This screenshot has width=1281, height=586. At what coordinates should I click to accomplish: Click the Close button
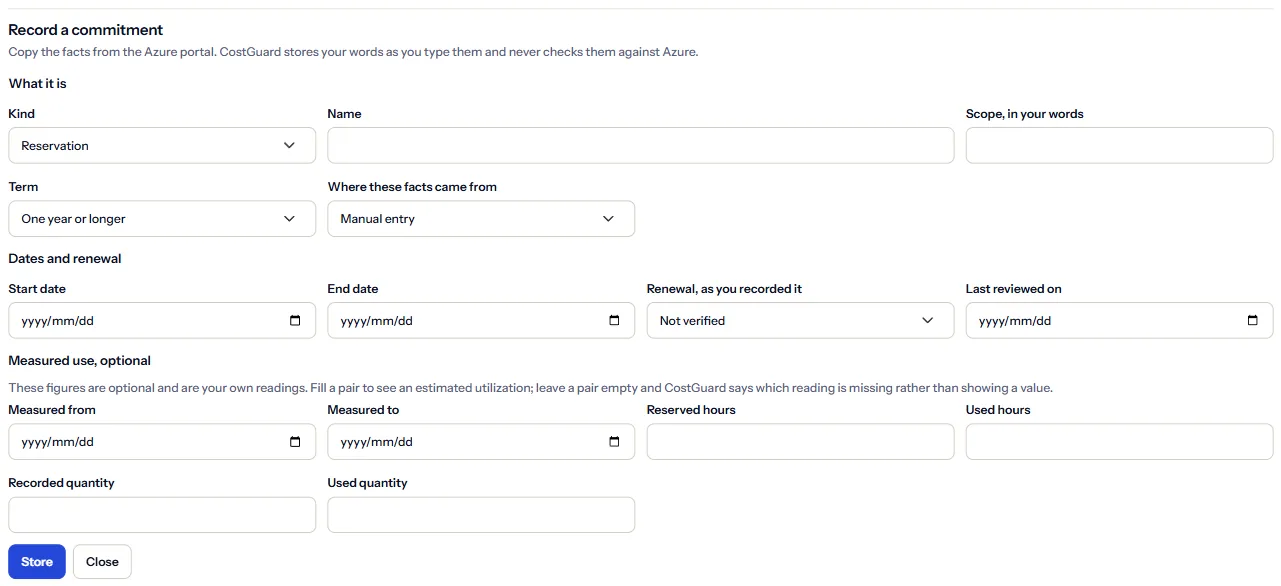[102, 562]
